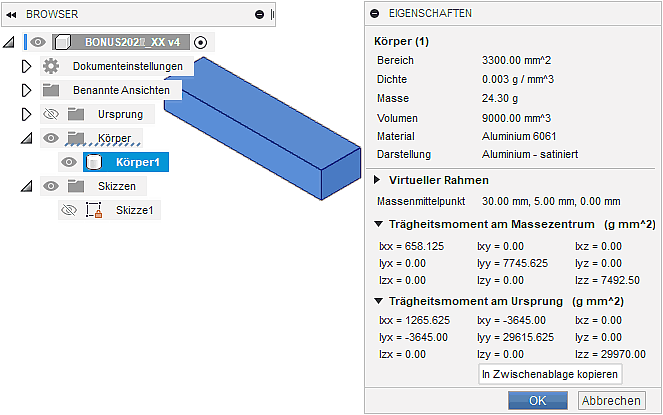
Task: Expand the Virtueller Rahmen section
Action: point(378,180)
